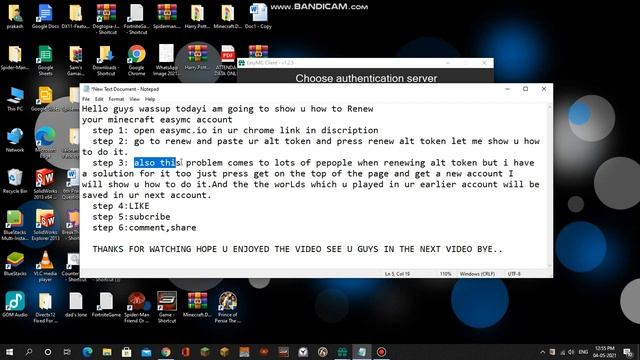Open the View menu in Notepad
640x360 pixels.
pos(134,99)
